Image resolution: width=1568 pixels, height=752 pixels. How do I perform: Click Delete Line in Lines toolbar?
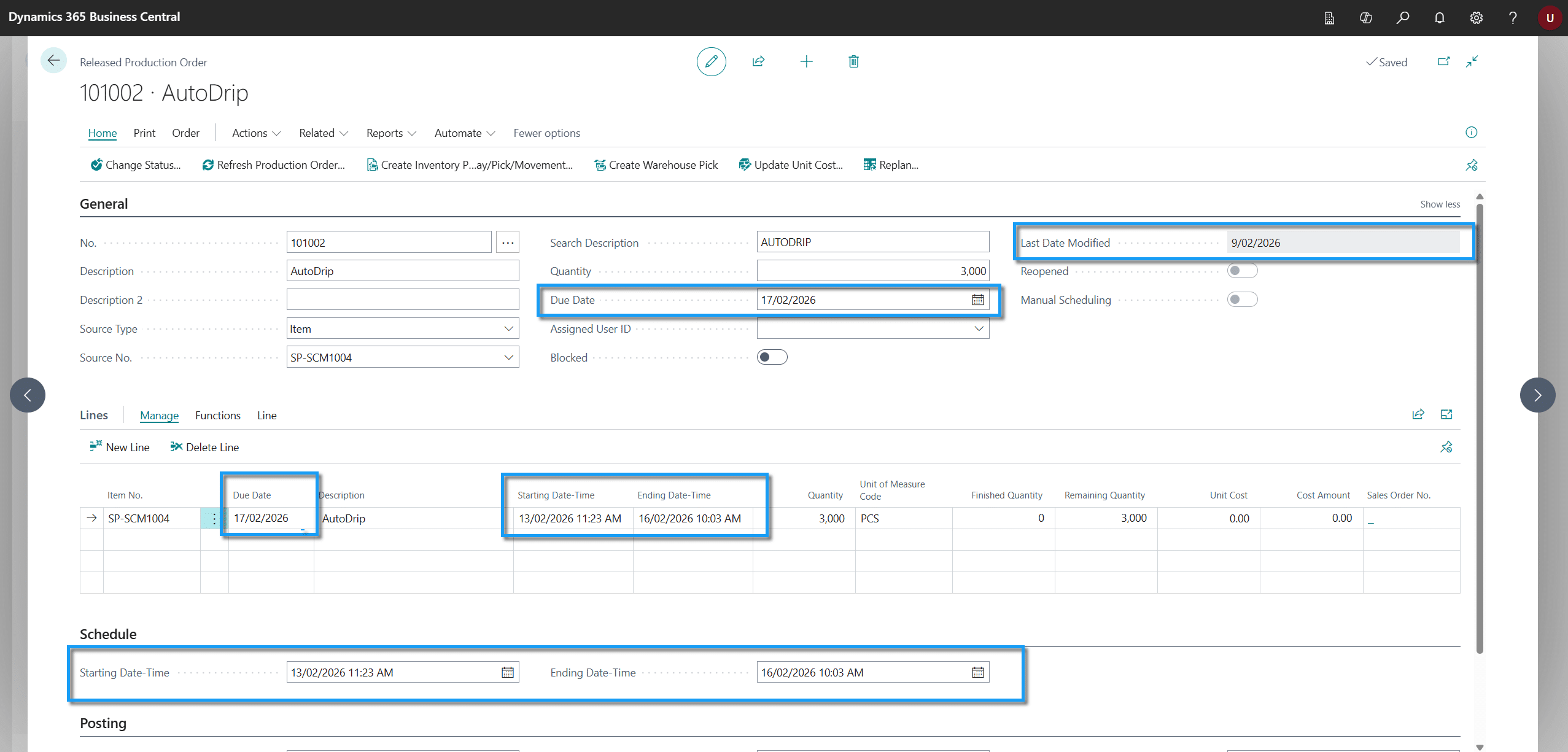pos(204,447)
